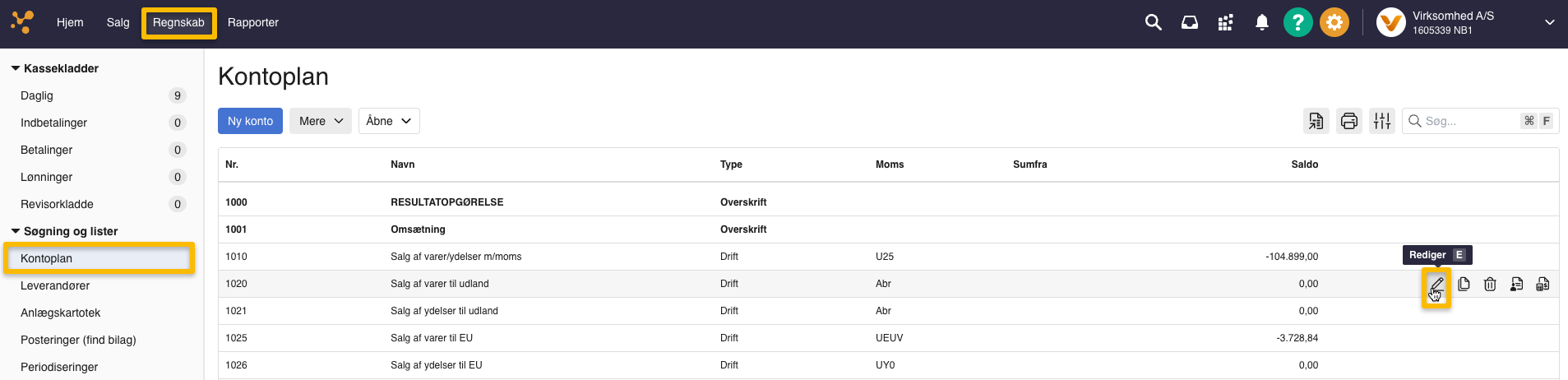Click the Ny konto button
1568x380 pixels.
tap(250, 121)
